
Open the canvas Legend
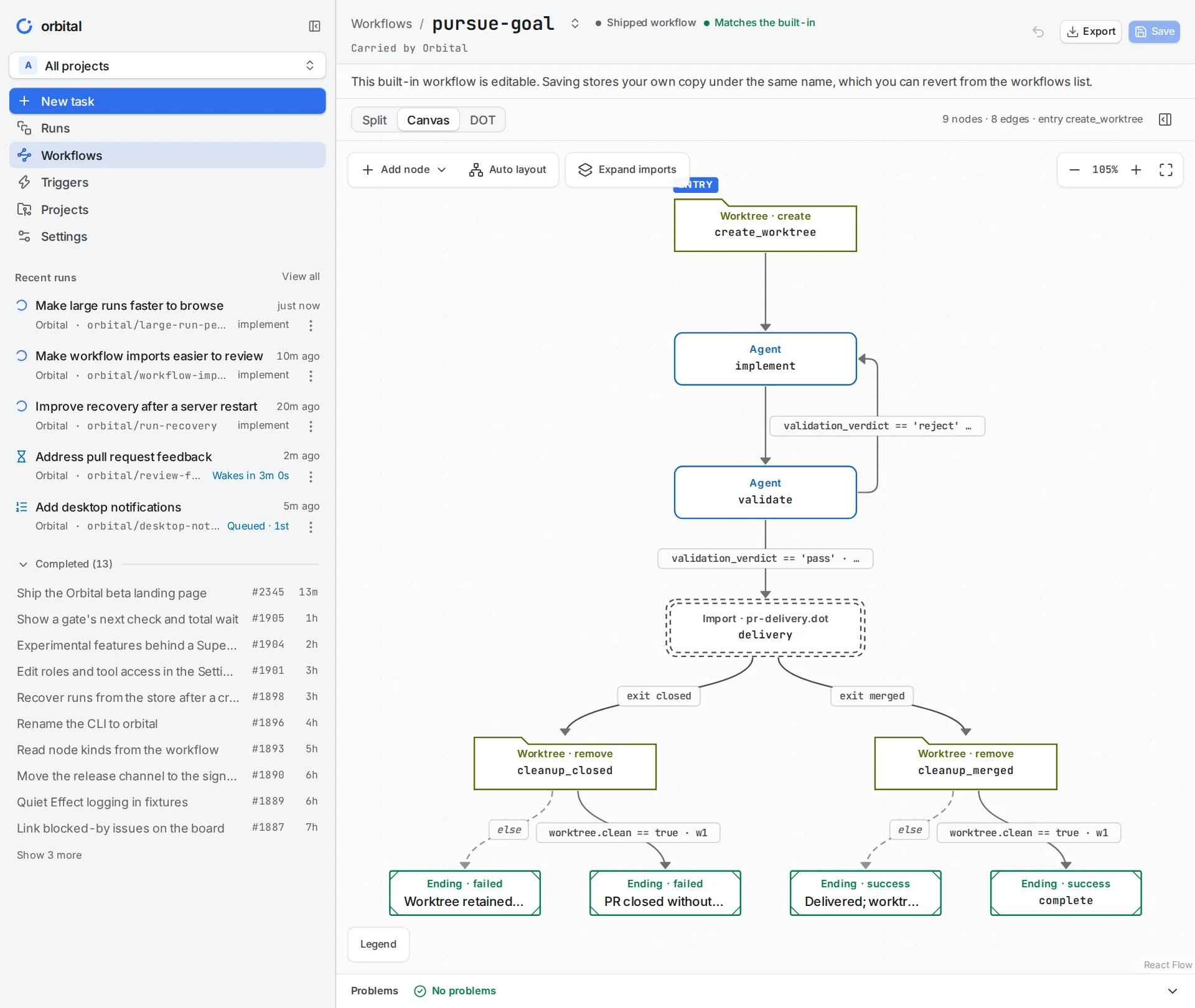pos(378,945)
